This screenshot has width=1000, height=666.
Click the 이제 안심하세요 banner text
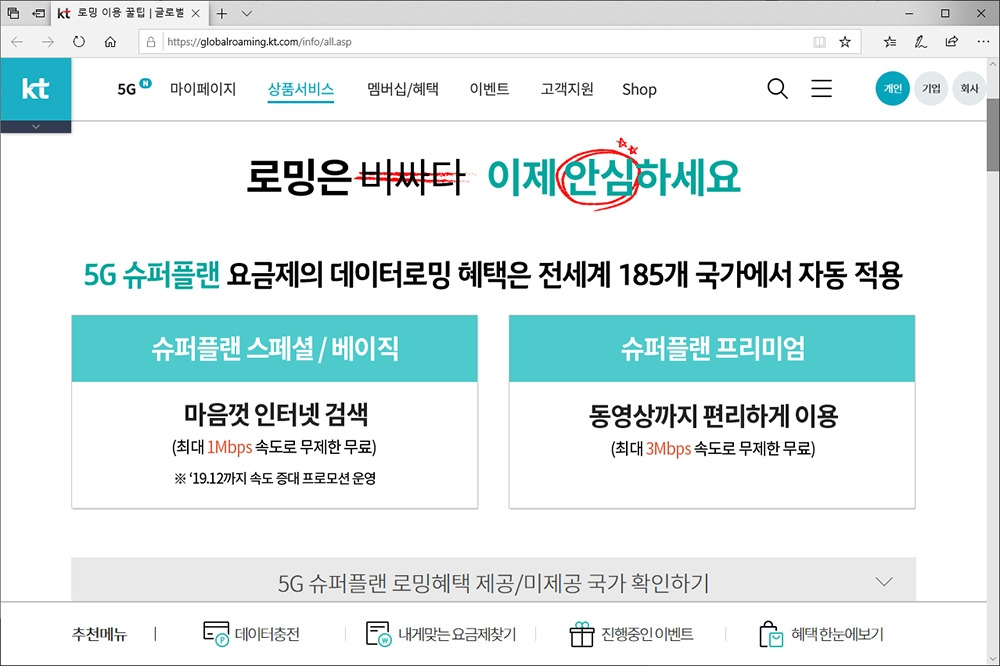pos(614,177)
